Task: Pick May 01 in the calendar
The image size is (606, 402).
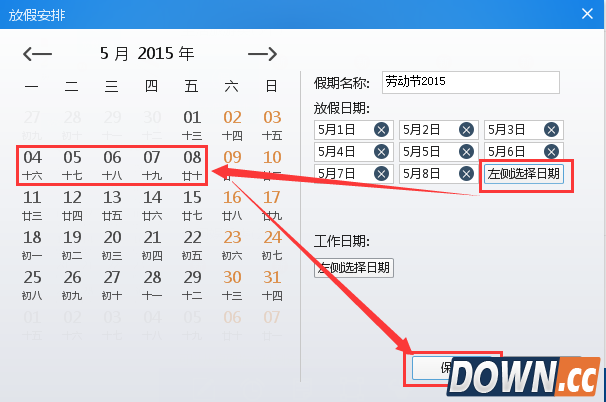Action: coord(192,124)
